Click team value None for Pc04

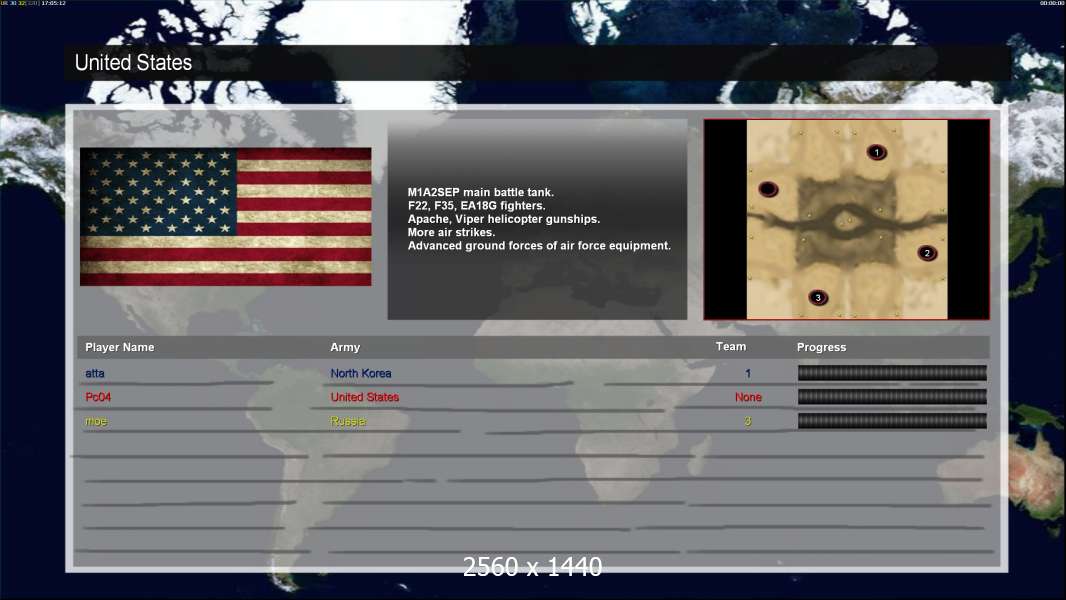coord(748,397)
